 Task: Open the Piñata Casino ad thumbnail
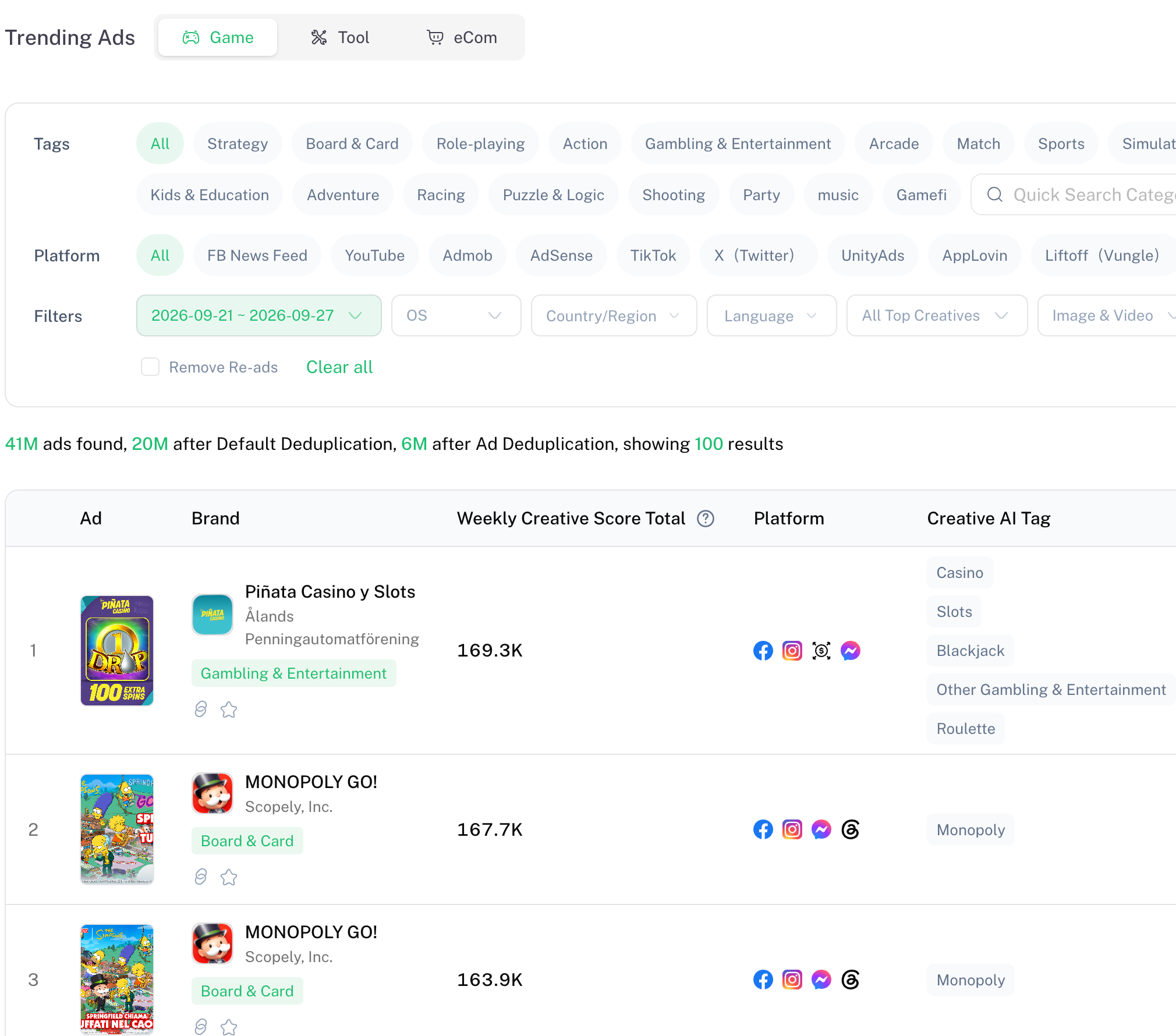(x=116, y=650)
